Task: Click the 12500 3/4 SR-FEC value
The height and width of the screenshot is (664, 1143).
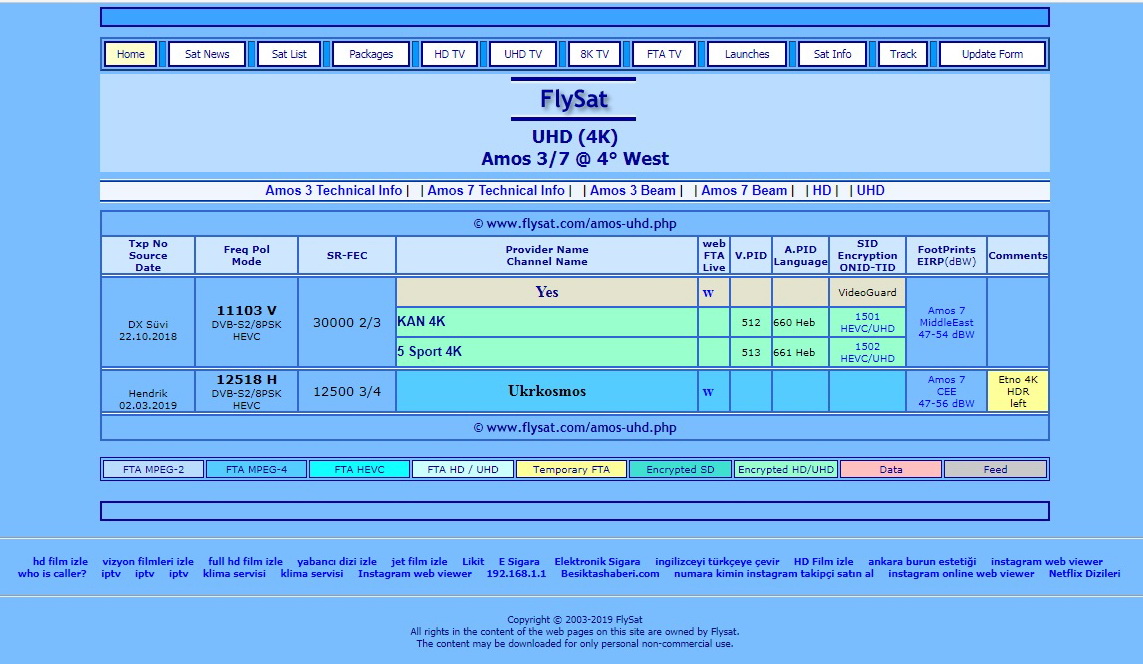Action: click(347, 391)
